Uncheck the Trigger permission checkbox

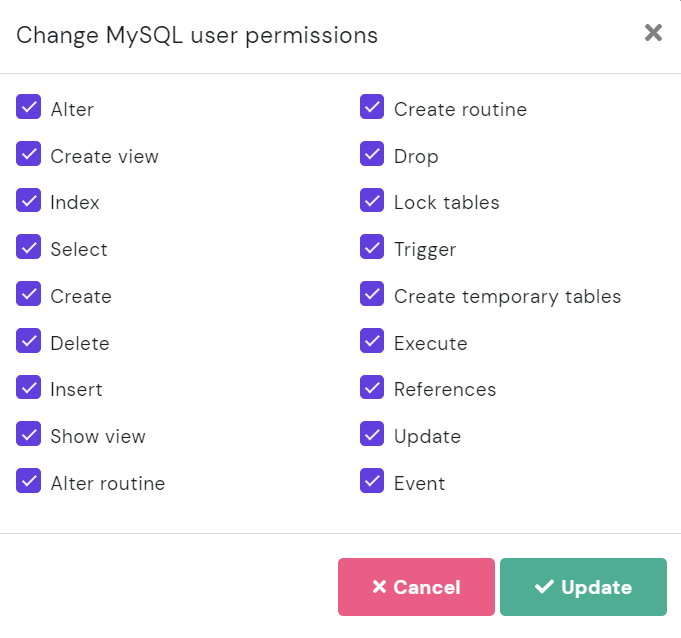(x=372, y=247)
